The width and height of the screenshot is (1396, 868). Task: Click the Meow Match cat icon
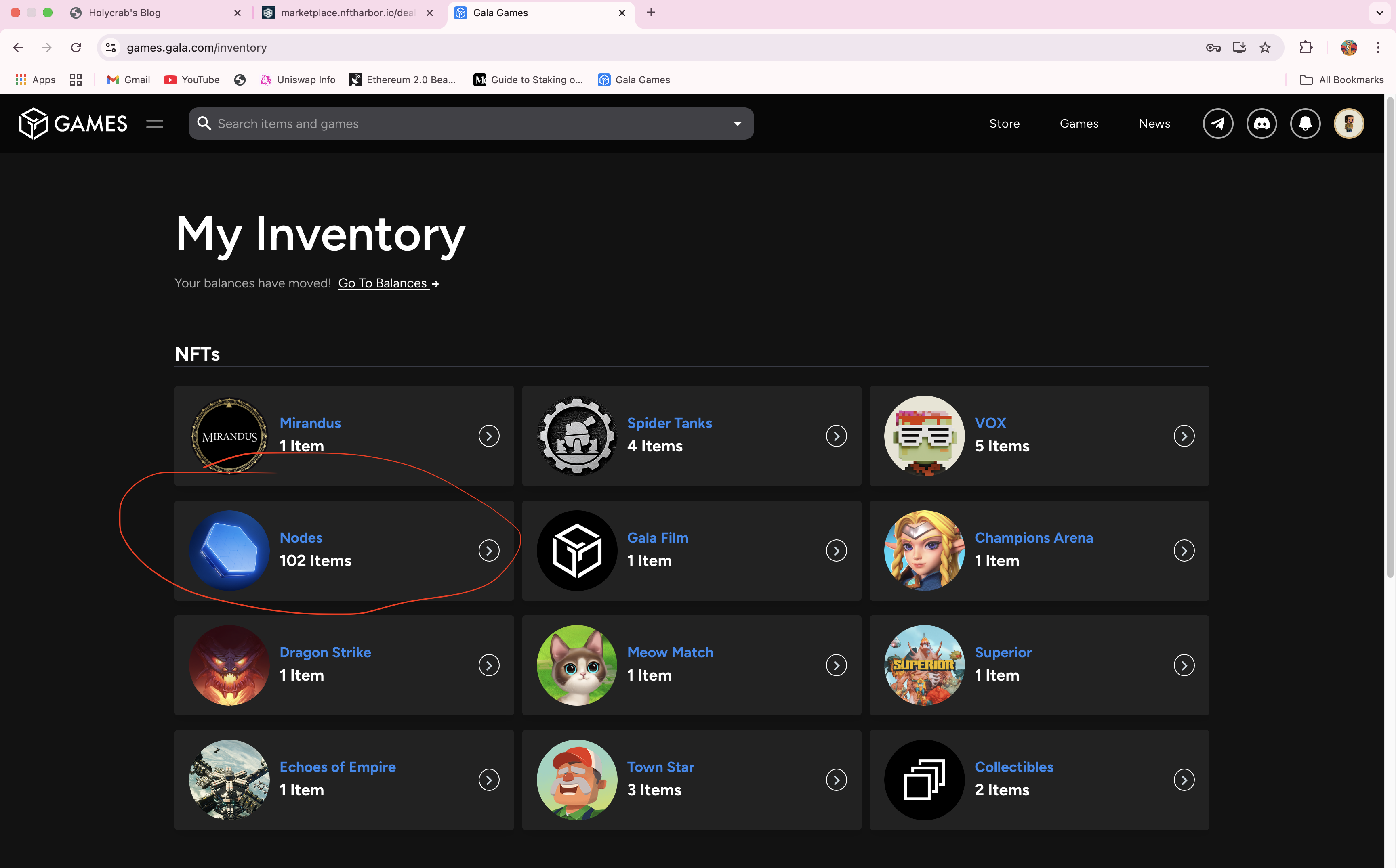(576, 665)
